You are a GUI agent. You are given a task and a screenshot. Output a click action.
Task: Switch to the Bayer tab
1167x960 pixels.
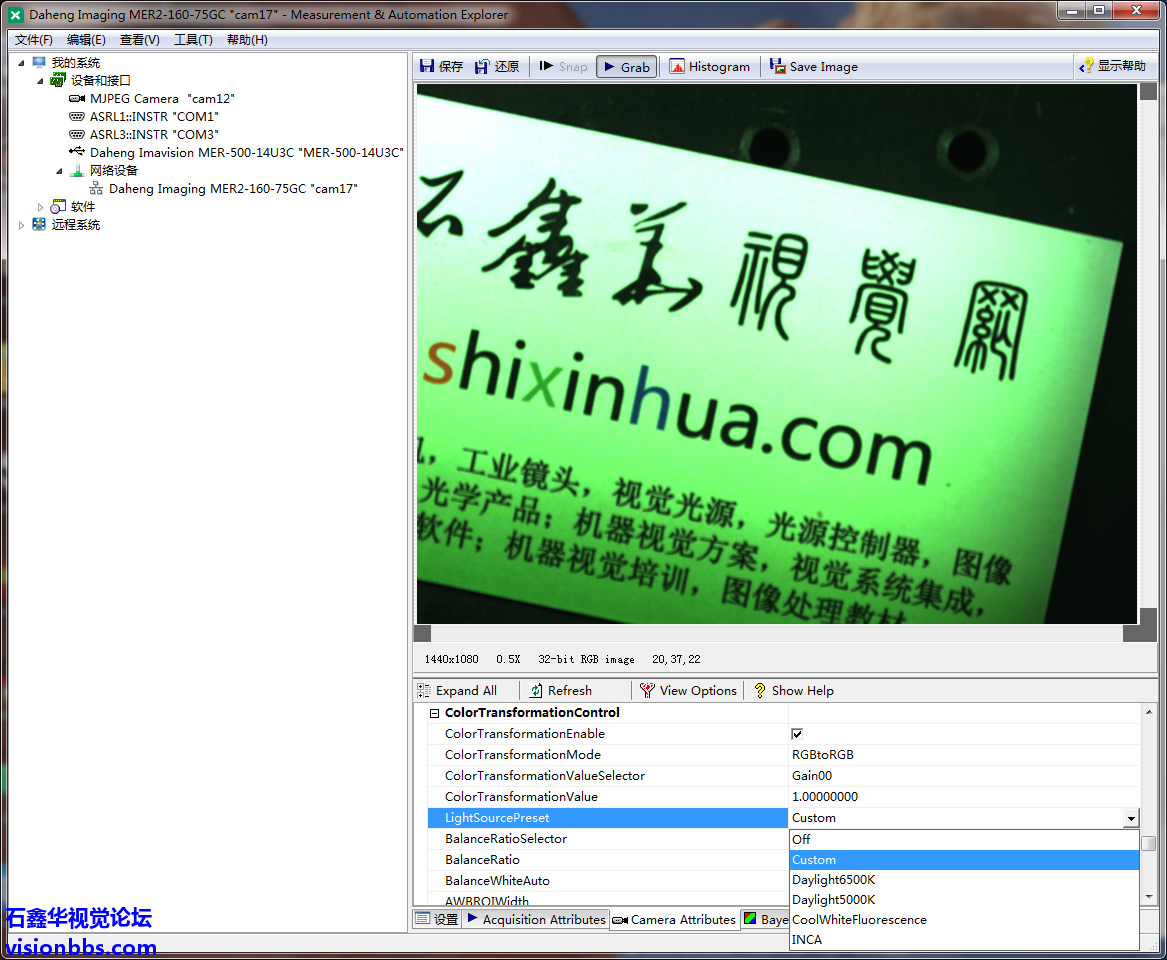[766, 920]
